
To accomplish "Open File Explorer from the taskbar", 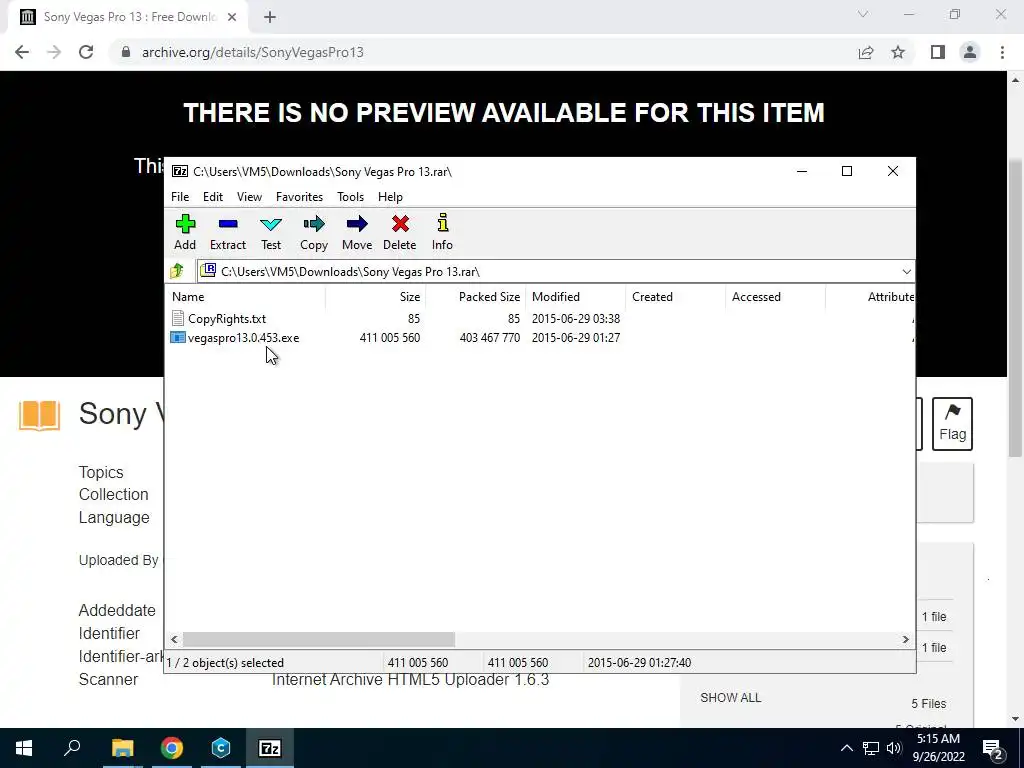I will 122,748.
